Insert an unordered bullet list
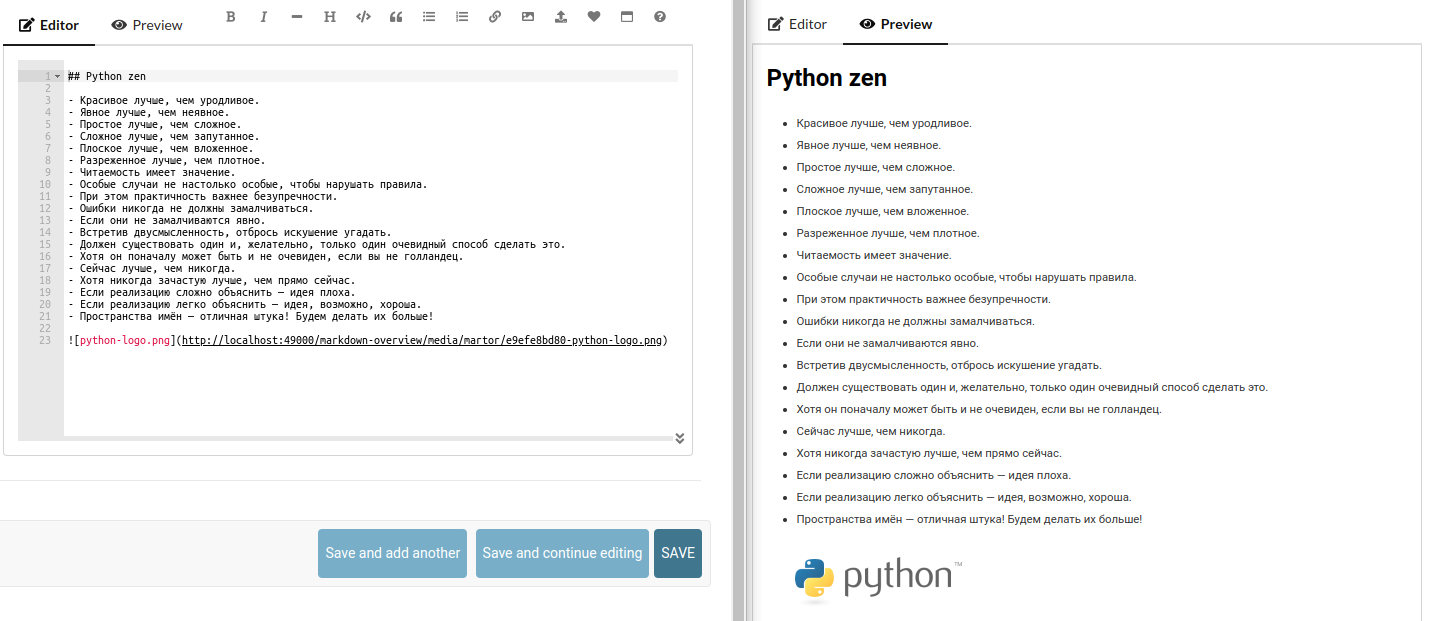 click(429, 17)
